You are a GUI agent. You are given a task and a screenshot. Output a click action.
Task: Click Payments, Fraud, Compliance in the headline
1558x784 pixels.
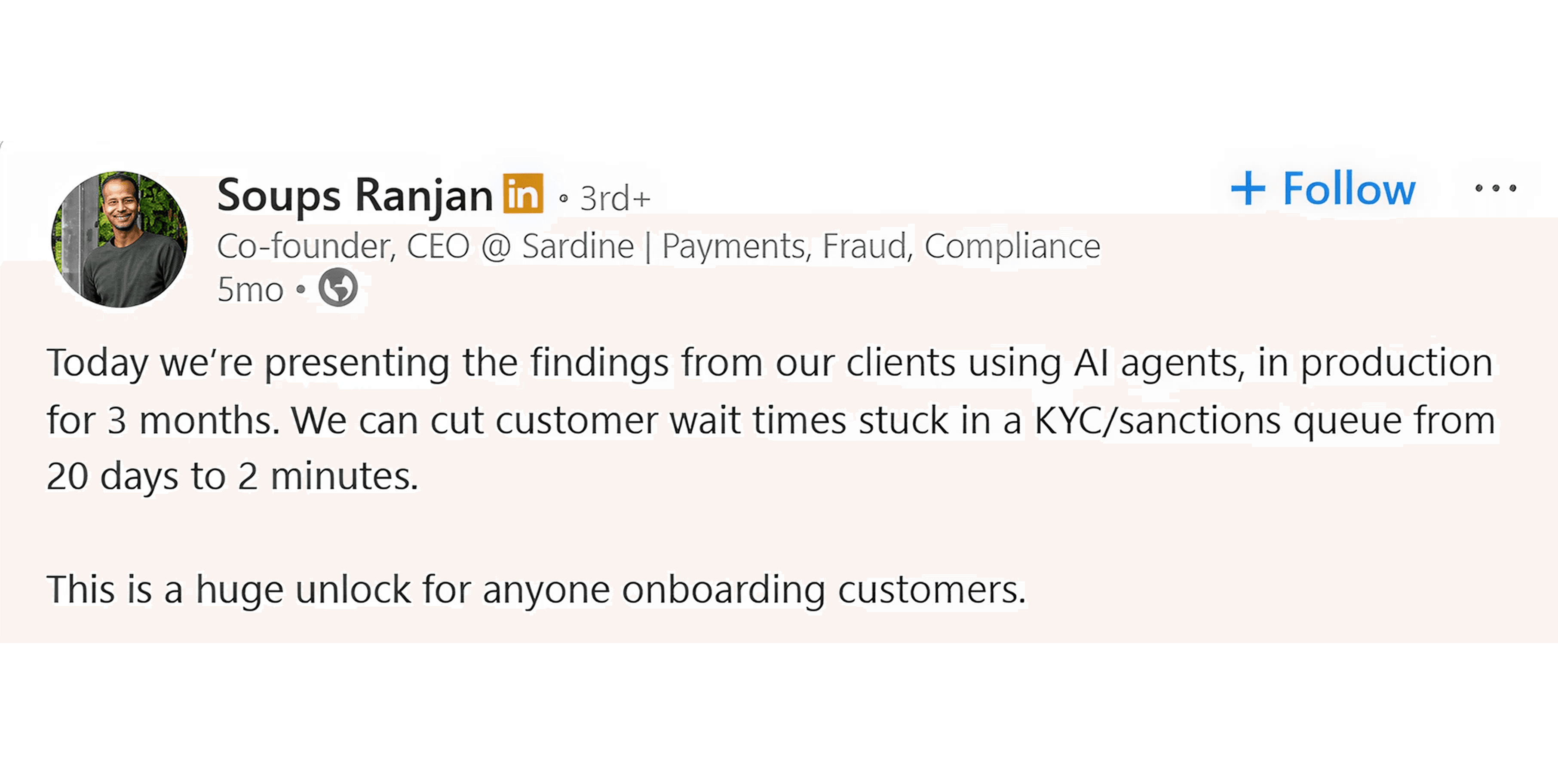pos(880,246)
